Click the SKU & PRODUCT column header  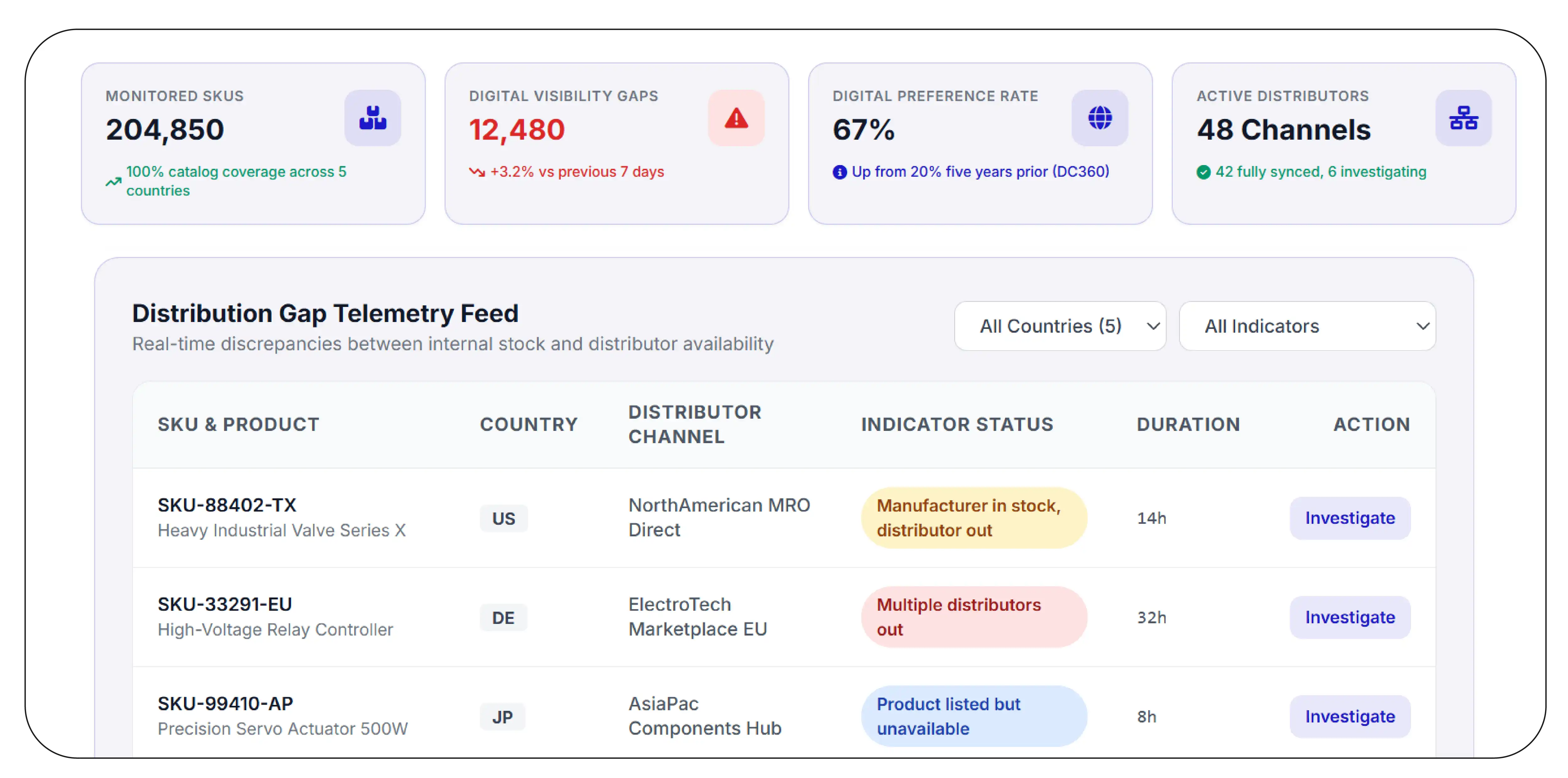point(238,424)
